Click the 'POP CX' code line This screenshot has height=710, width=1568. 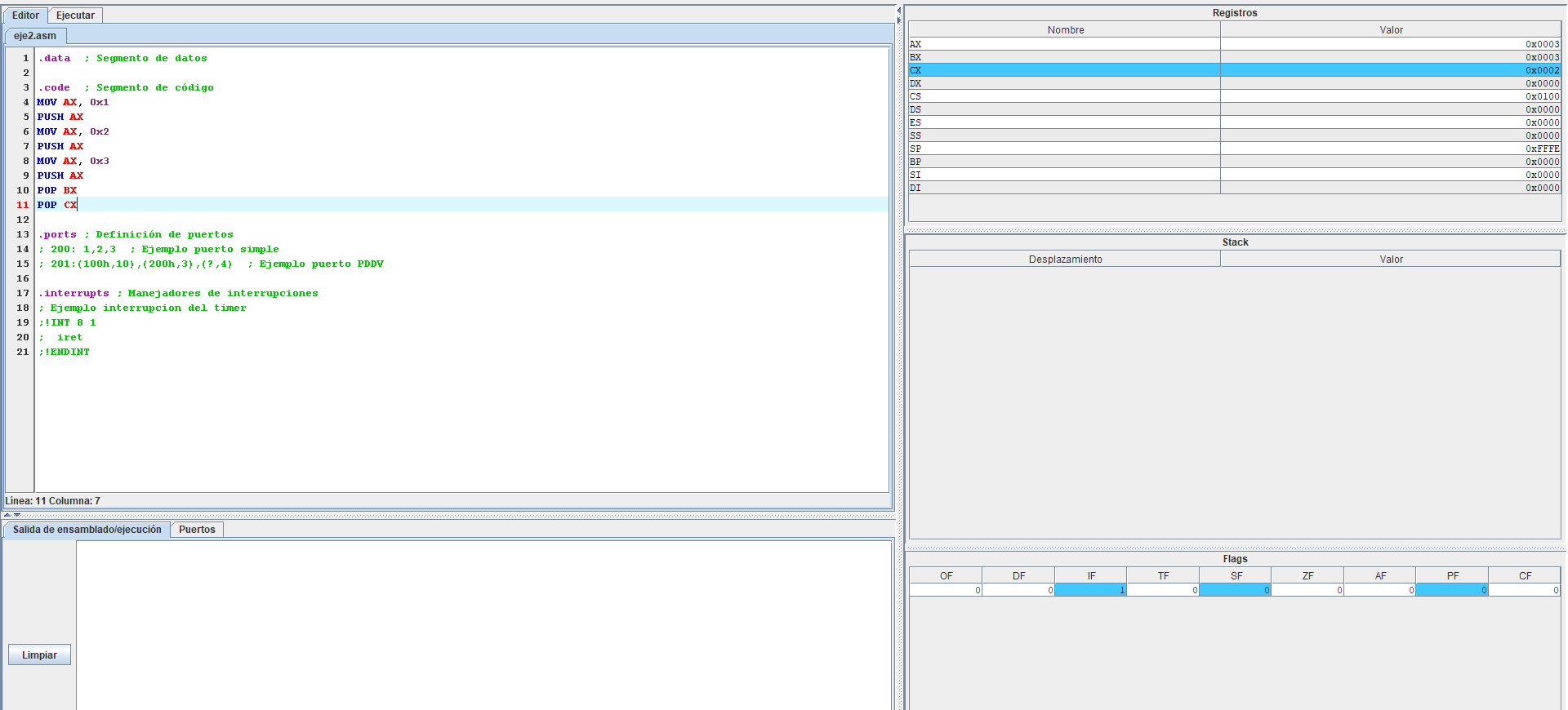tap(57, 206)
